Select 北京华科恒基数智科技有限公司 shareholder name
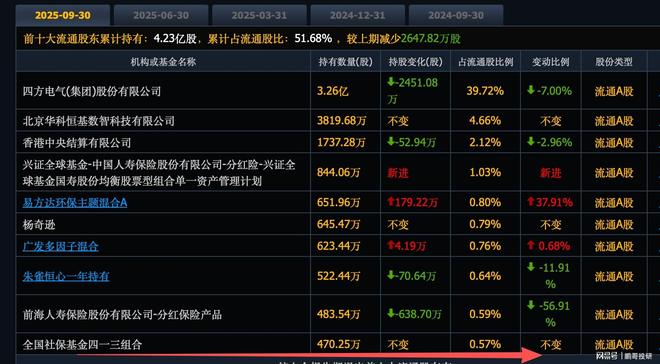Viewport: 660px width, 364px height. coord(98,121)
